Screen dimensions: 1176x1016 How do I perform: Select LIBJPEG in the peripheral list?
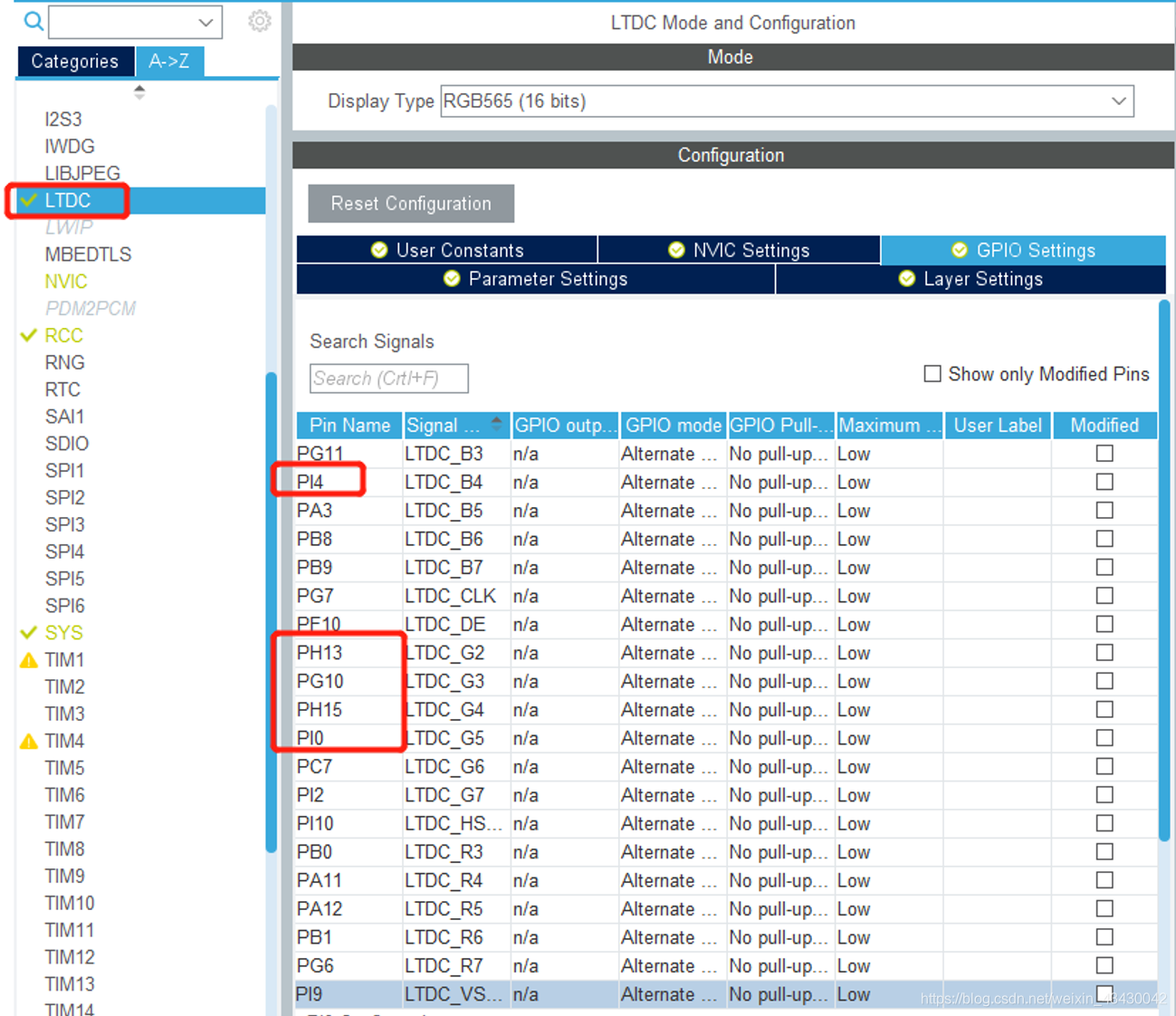pos(82,173)
